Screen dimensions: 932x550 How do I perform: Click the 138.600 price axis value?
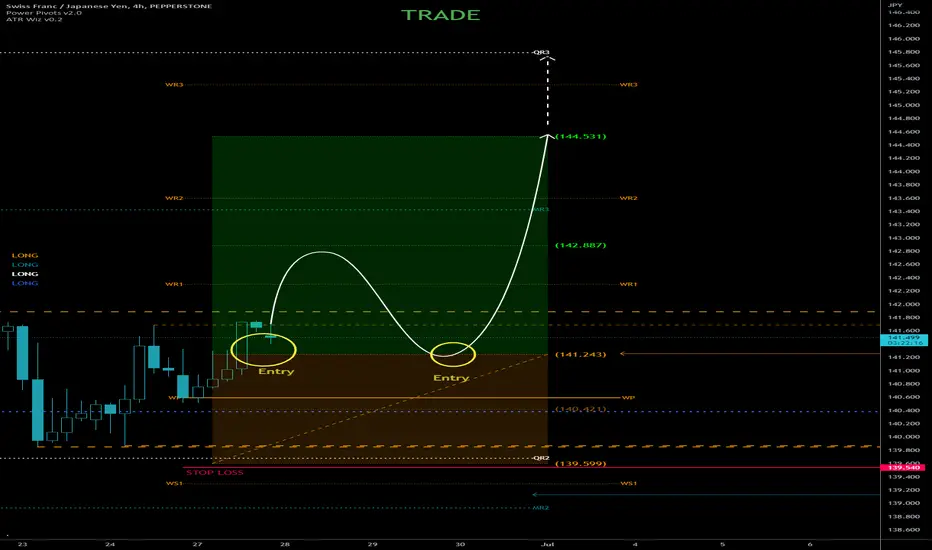tap(903, 530)
